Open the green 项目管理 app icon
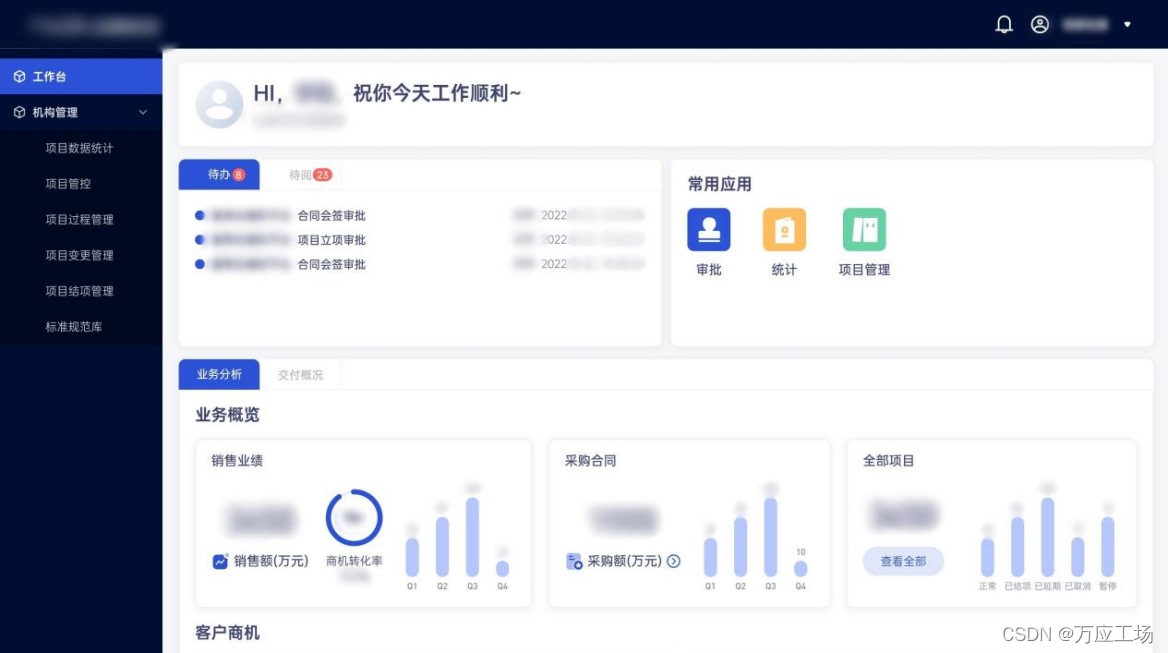Viewport: 1168px width, 653px height. [x=864, y=229]
